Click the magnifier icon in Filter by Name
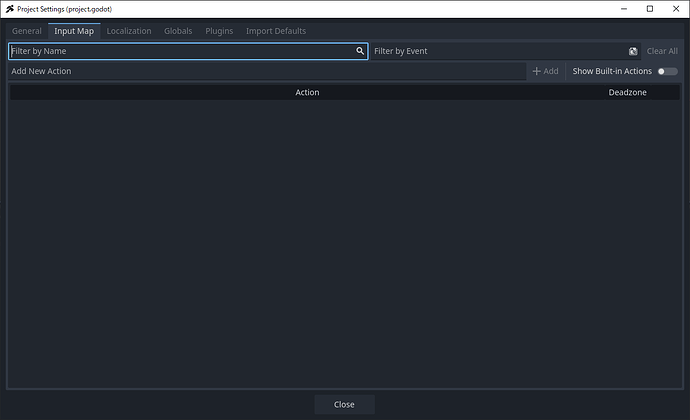Screen dimensions: 690x420 [x=360, y=51]
